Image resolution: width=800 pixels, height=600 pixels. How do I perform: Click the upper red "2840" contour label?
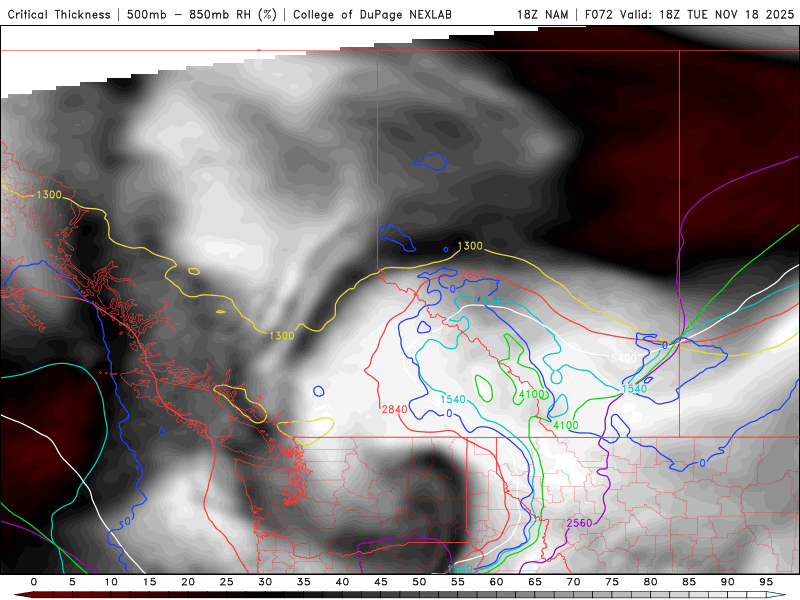coord(473,275)
